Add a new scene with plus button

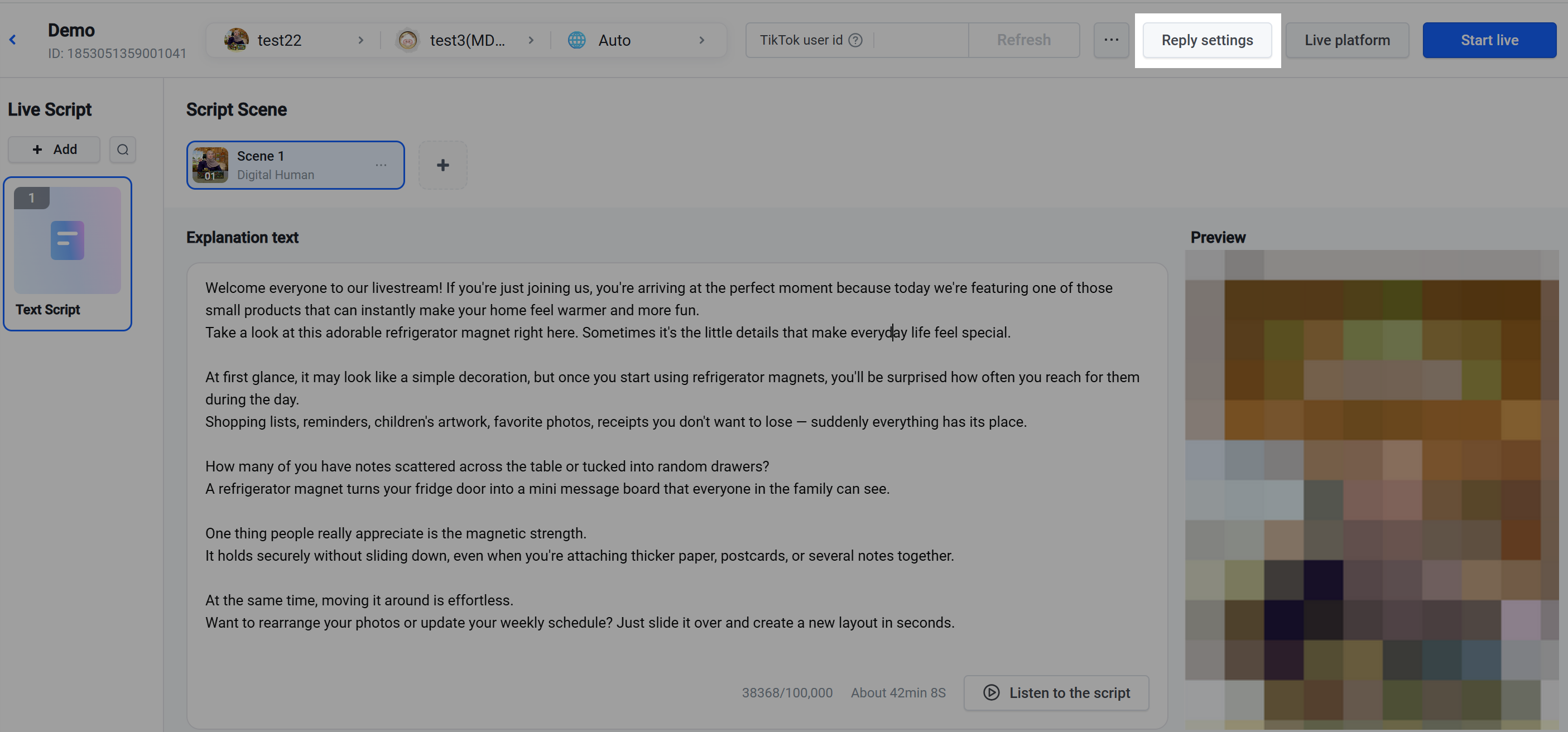[442, 166]
